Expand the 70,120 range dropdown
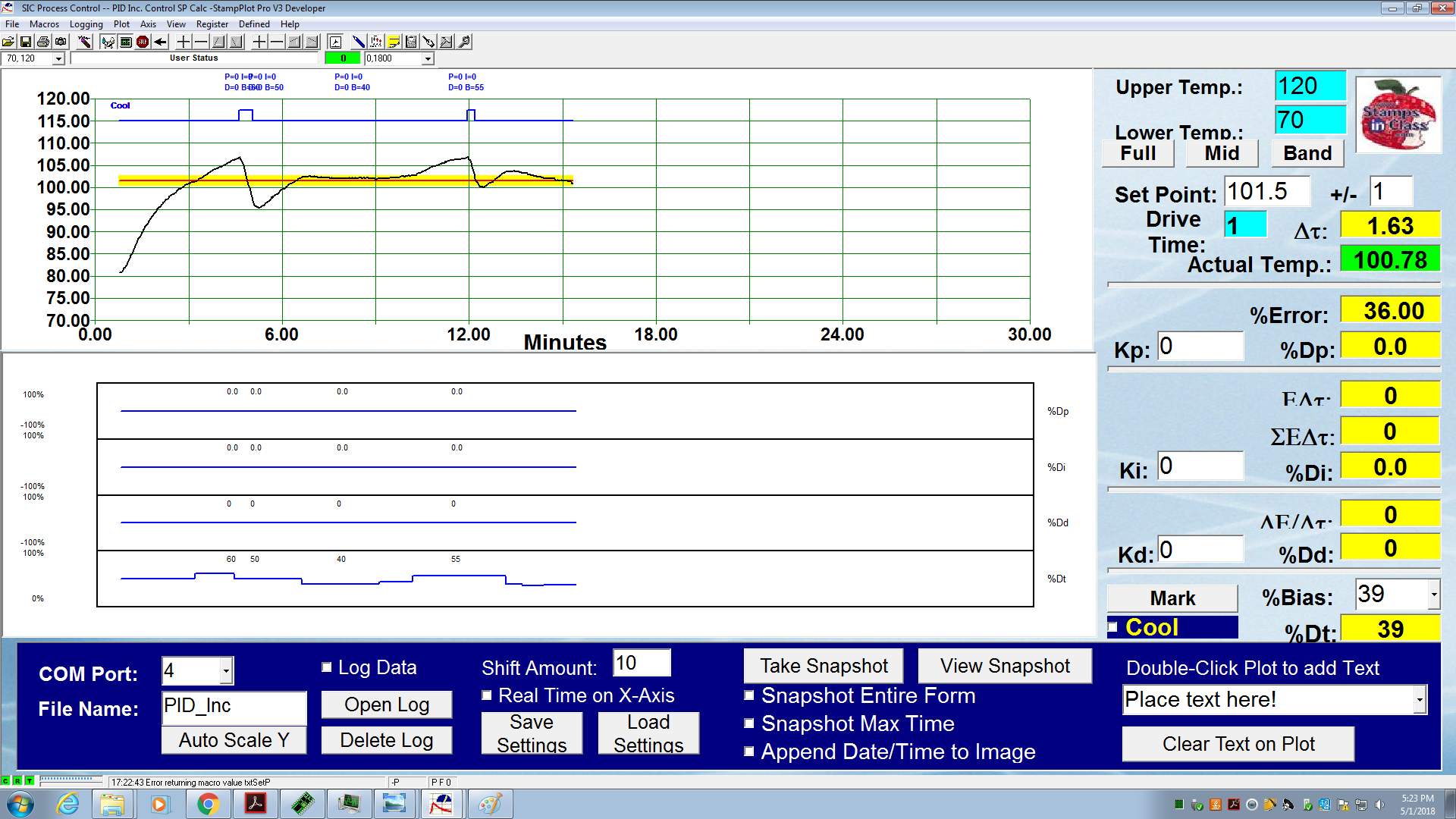The width and height of the screenshot is (1456, 819). point(58,58)
